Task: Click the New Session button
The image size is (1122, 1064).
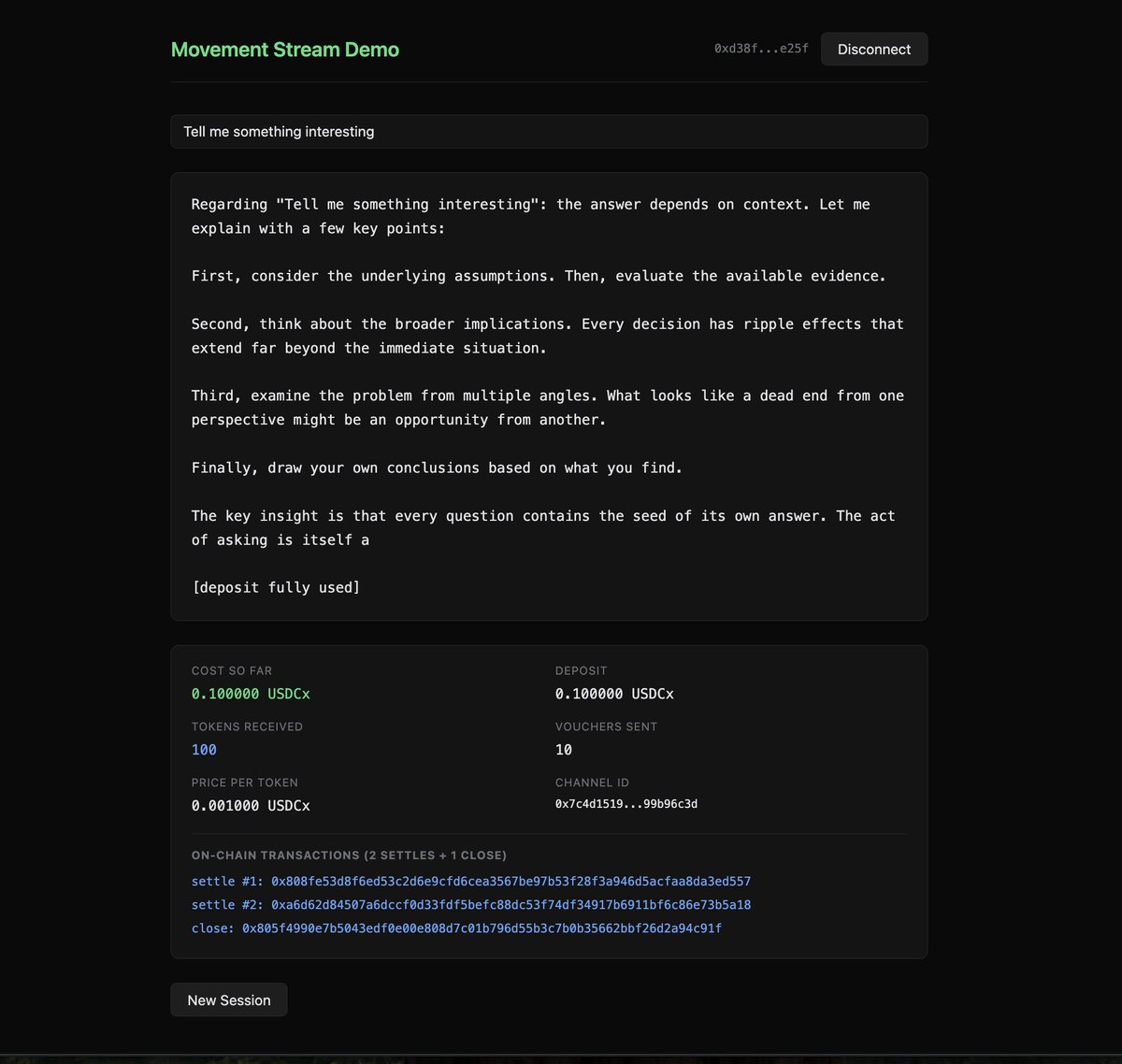Action: pos(229,999)
